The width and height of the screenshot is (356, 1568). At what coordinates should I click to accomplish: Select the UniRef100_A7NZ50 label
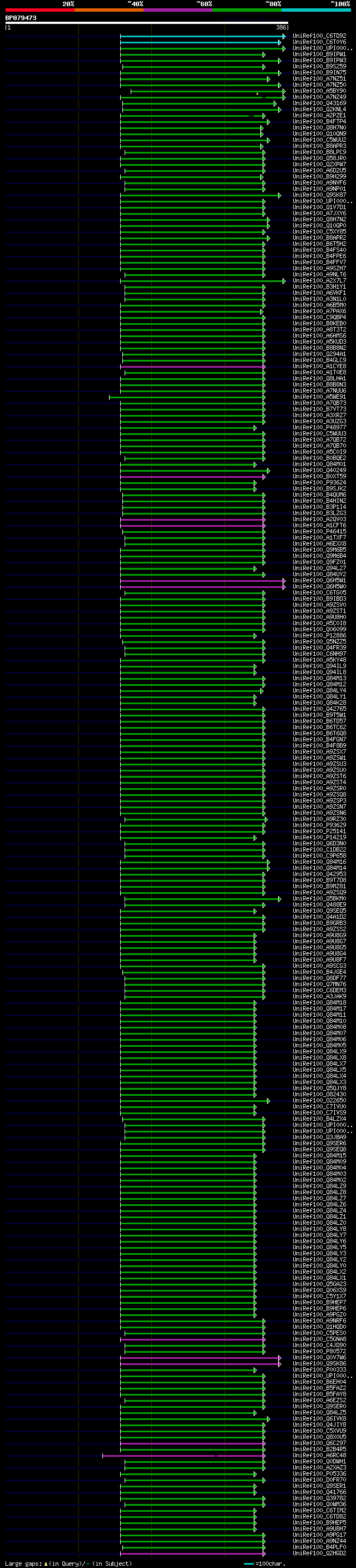click(319, 85)
